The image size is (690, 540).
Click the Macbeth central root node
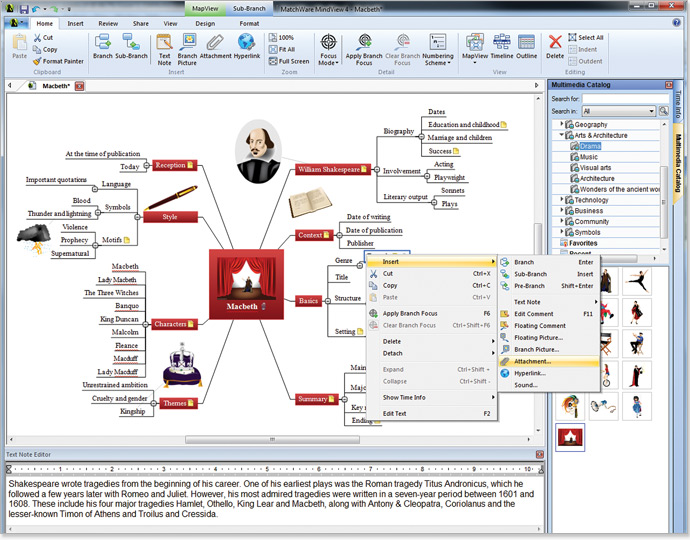(x=246, y=284)
